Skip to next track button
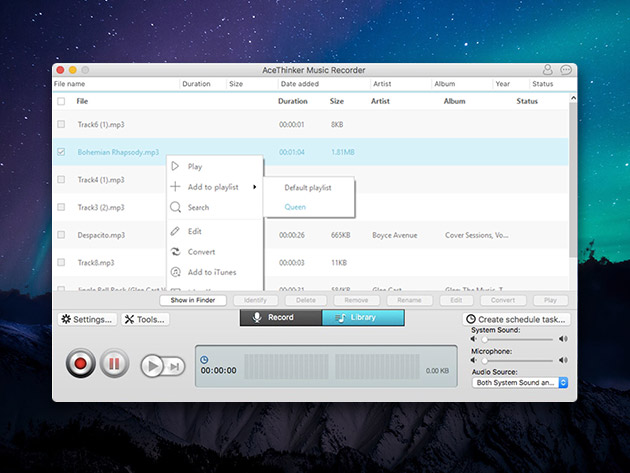630x473 pixels. [175, 366]
